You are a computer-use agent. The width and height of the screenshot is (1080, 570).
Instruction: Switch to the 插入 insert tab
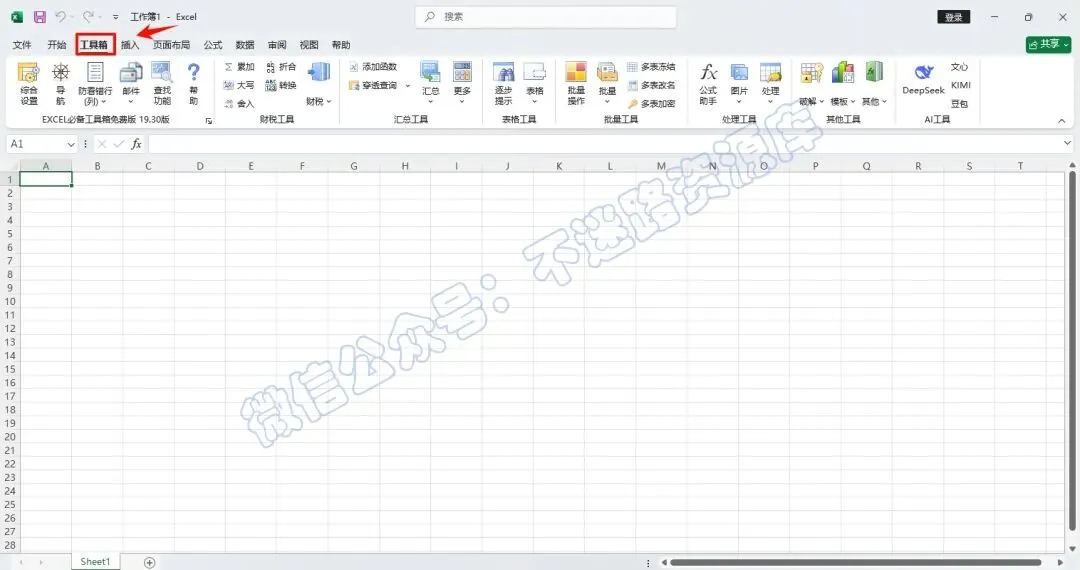pos(129,45)
